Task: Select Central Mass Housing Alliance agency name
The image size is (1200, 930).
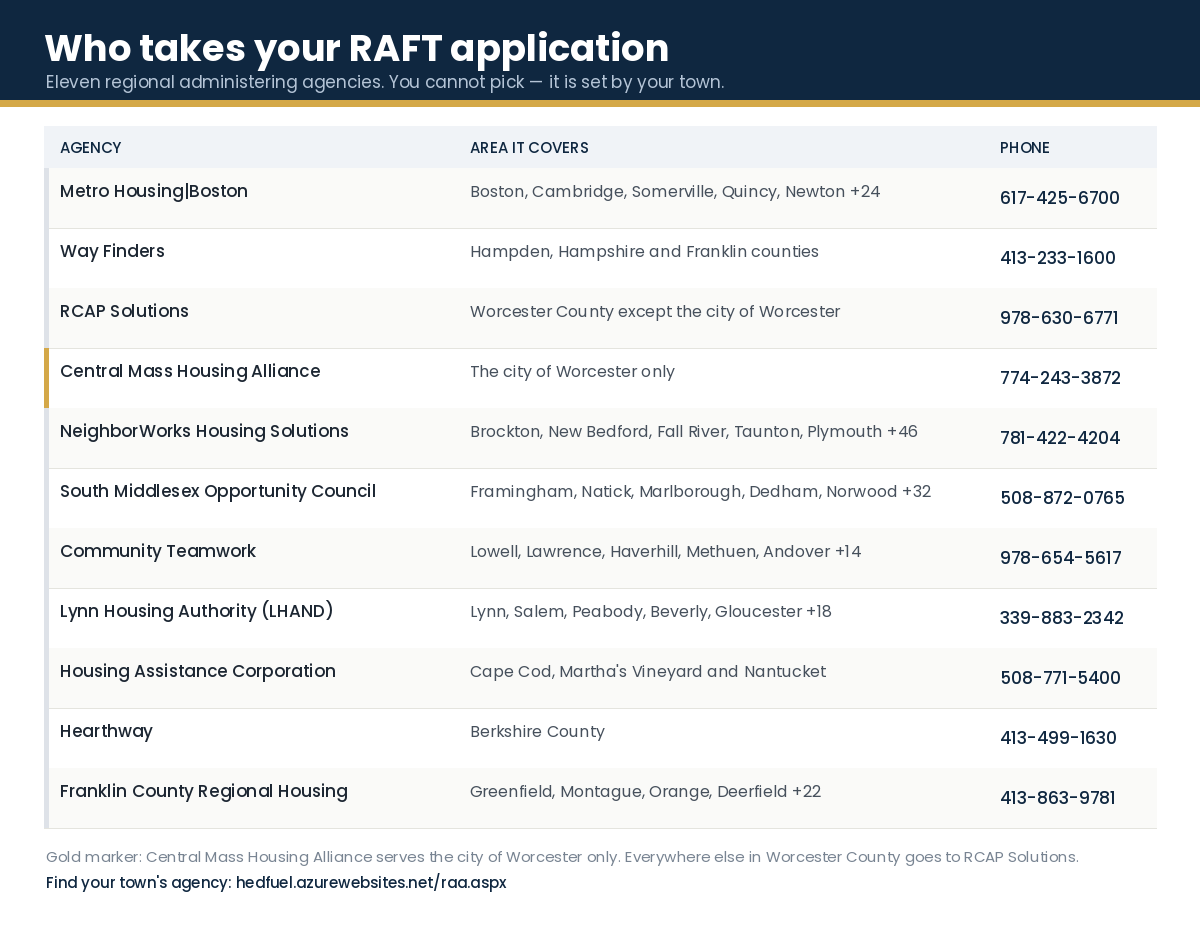Action: 190,371
